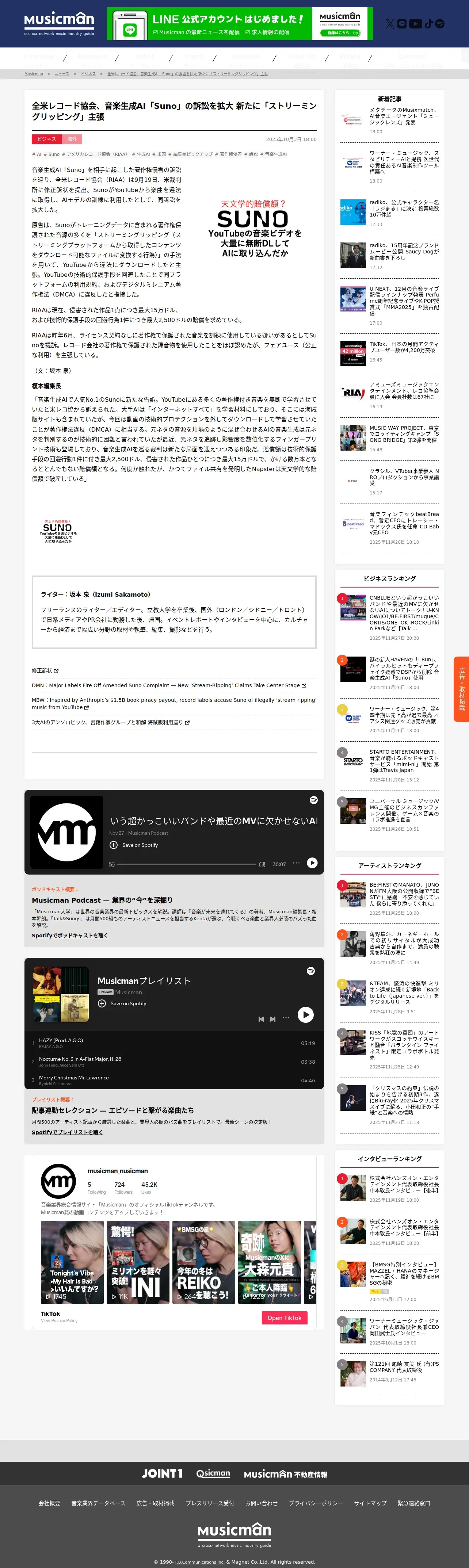Click the JOINT1 footer logo
This screenshot has height=1568, width=469.
[162, 1473]
